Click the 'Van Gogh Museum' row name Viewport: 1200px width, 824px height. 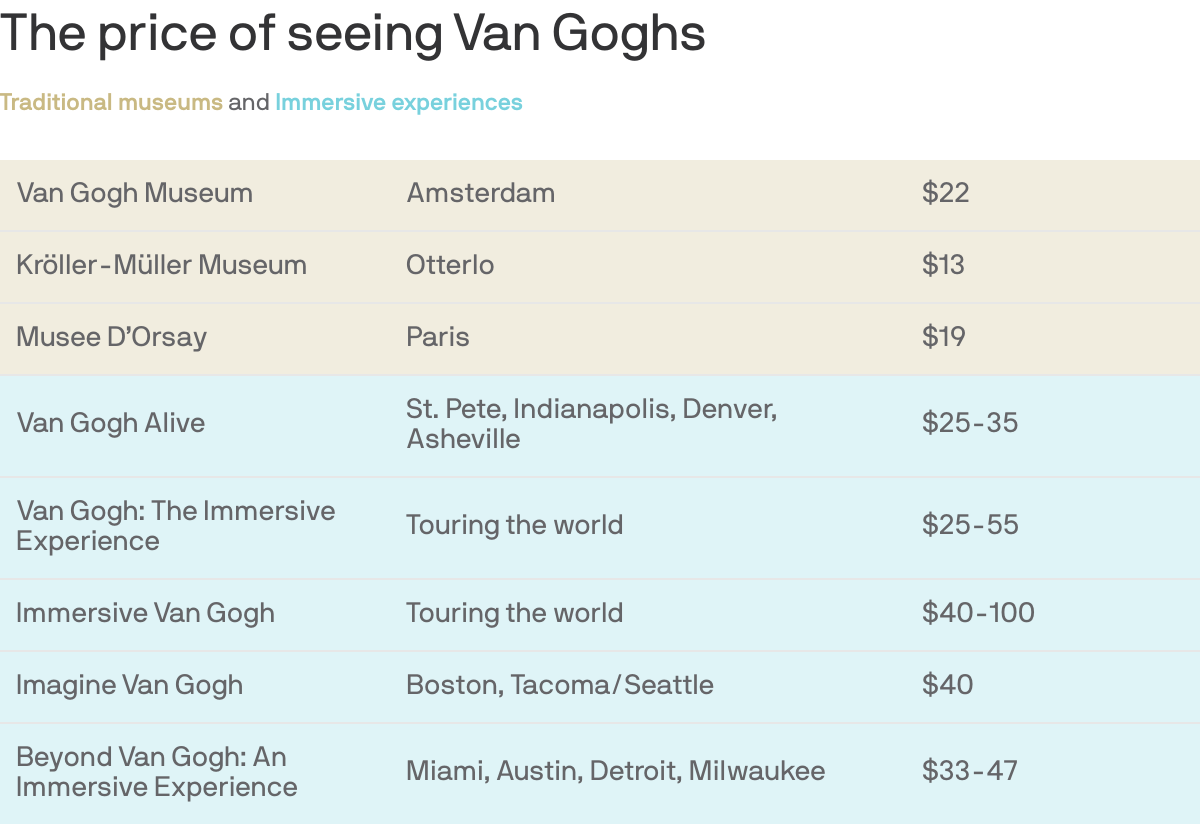point(135,193)
